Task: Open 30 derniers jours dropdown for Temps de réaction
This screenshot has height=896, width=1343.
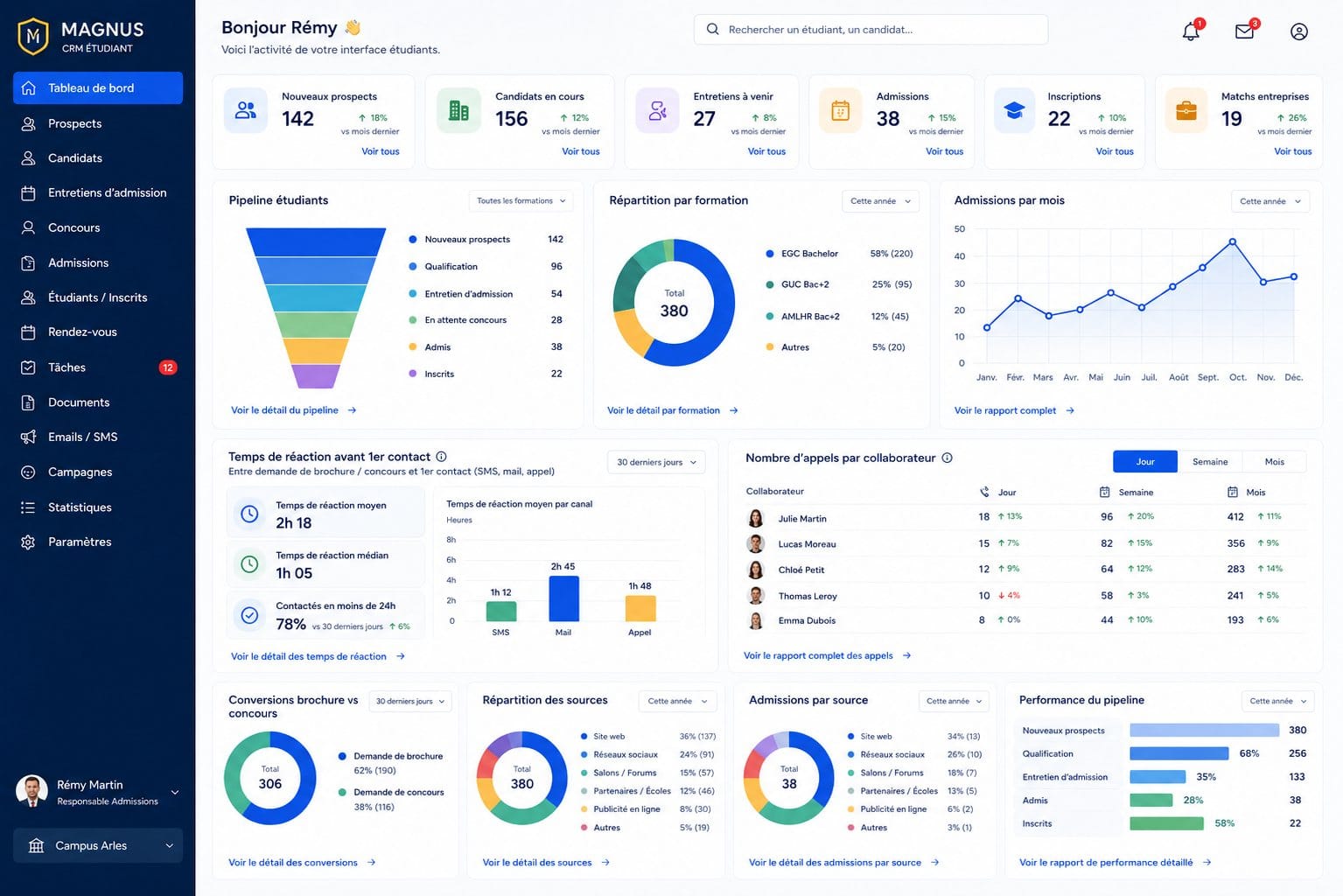Action: click(656, 462)
